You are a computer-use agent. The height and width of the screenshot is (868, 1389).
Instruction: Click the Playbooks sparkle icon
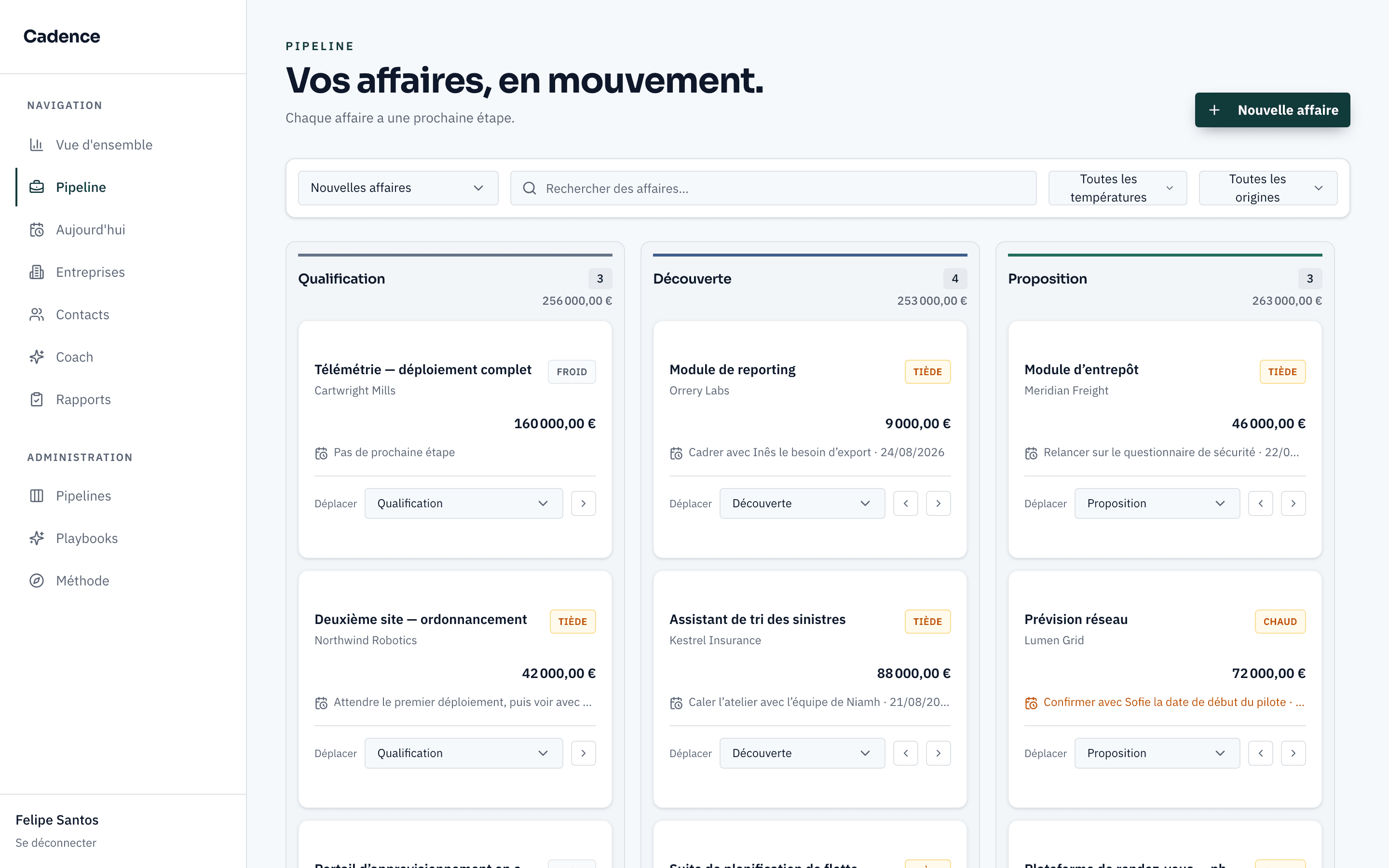(x=37, y=539)
